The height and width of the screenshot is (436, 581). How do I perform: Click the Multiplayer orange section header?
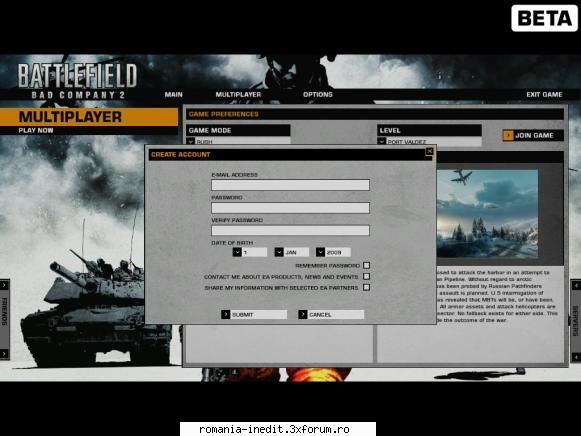[89, 117]
